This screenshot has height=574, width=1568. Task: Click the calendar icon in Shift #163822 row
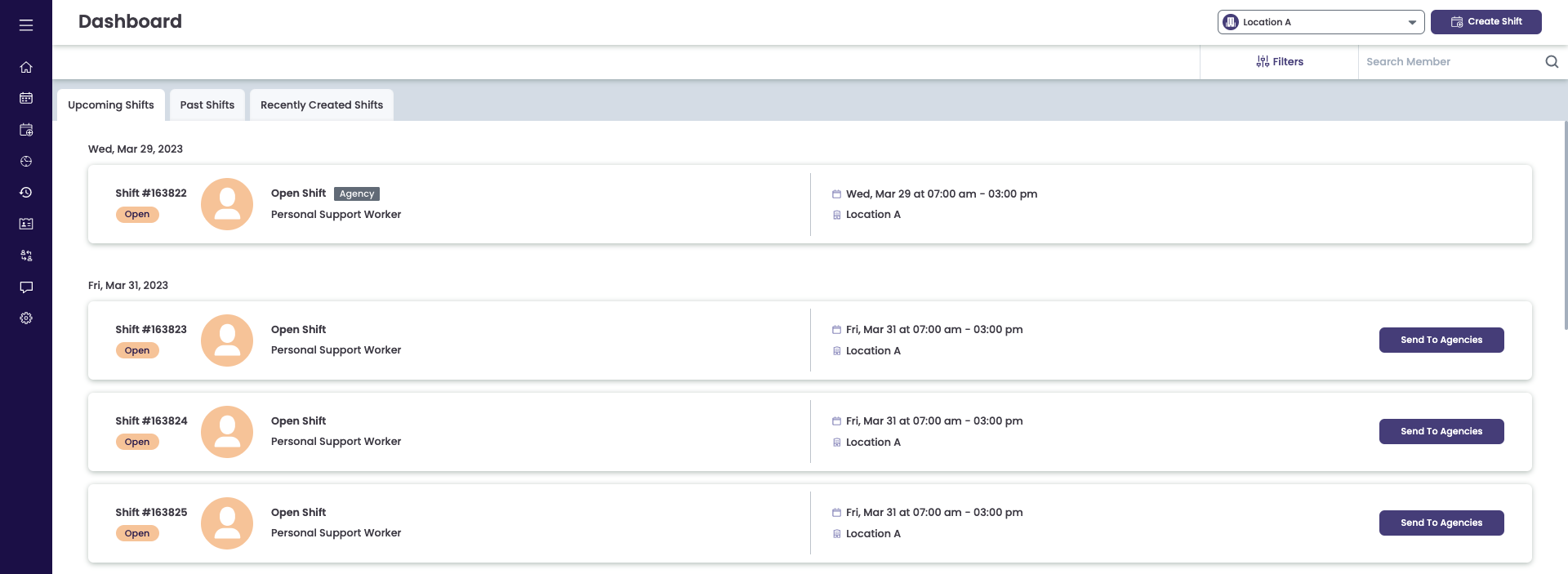836,194
